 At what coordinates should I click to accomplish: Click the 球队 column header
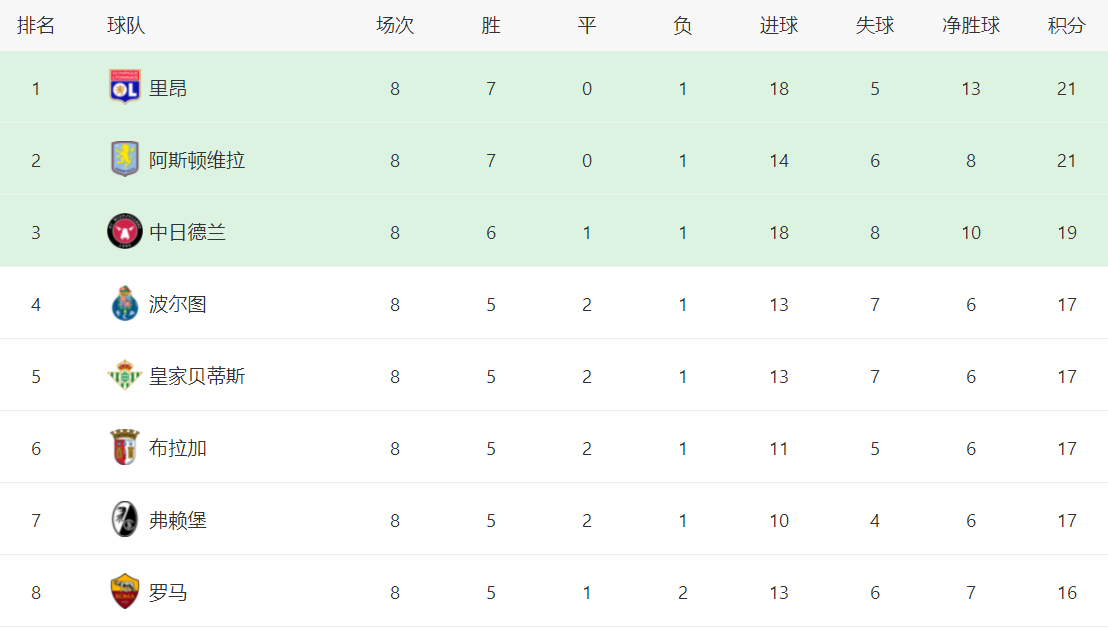127,26
